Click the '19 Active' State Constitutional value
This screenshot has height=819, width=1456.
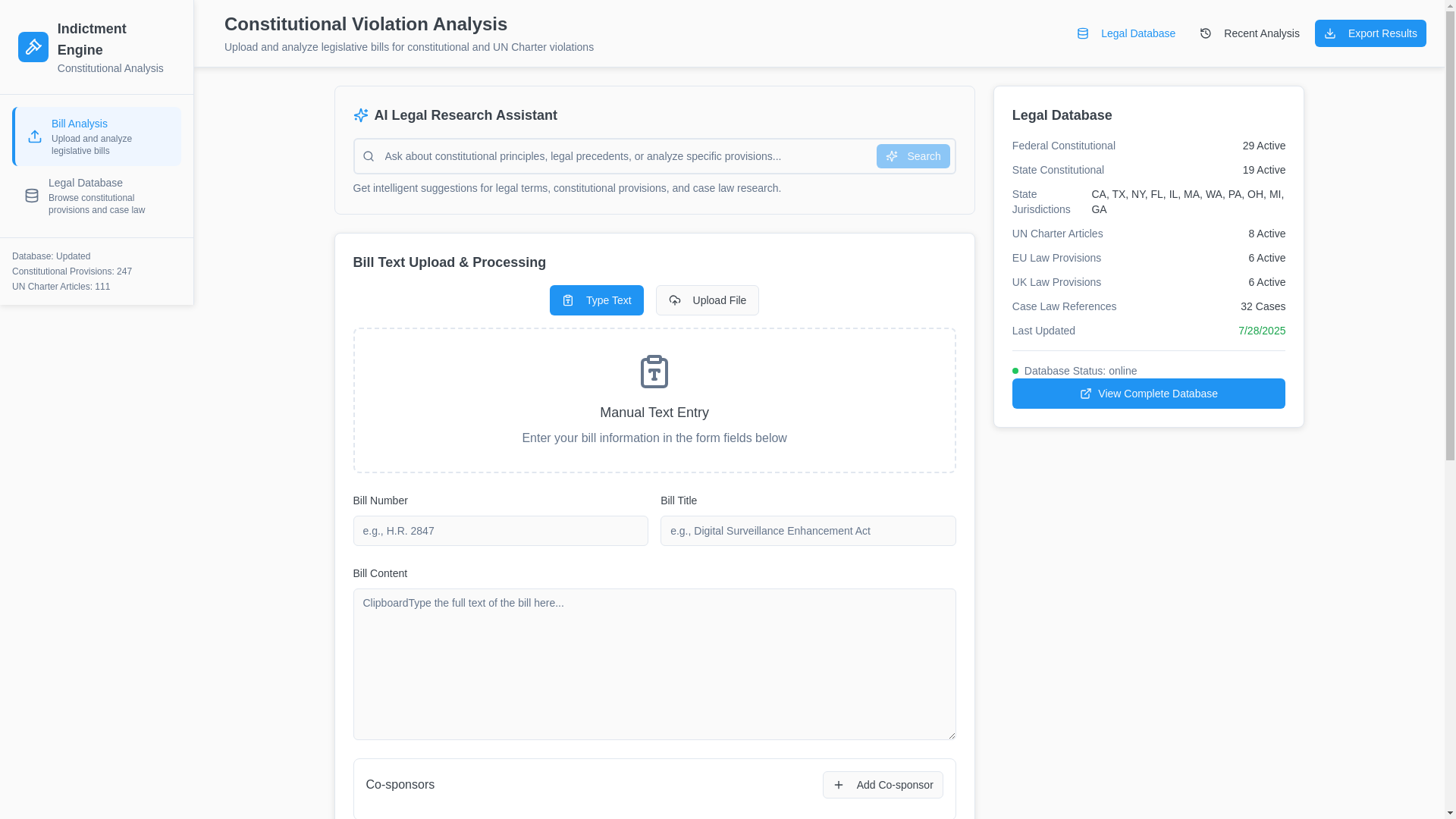point(1264,170)
